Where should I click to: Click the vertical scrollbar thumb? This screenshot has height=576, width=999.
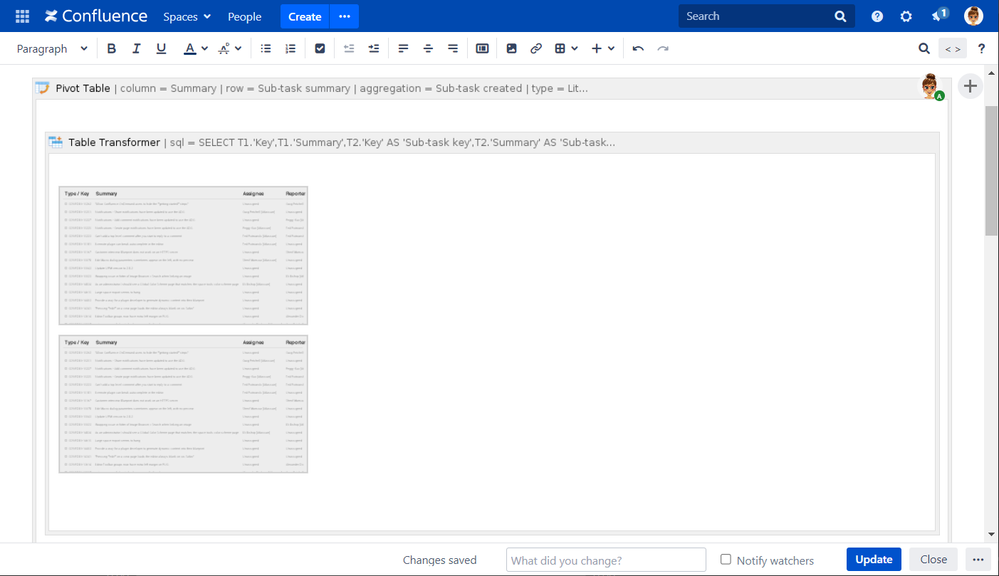pyautogui.click(x=991, y=171)
